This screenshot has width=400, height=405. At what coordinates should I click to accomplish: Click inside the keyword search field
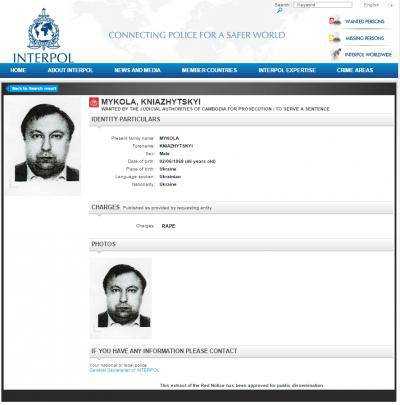click(323, 5)
